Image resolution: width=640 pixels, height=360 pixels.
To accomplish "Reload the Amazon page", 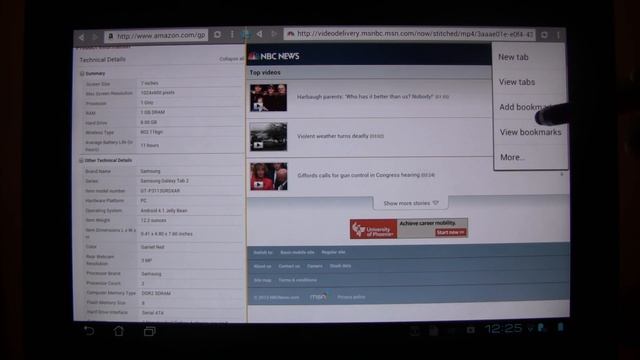I will click(218, 35).
